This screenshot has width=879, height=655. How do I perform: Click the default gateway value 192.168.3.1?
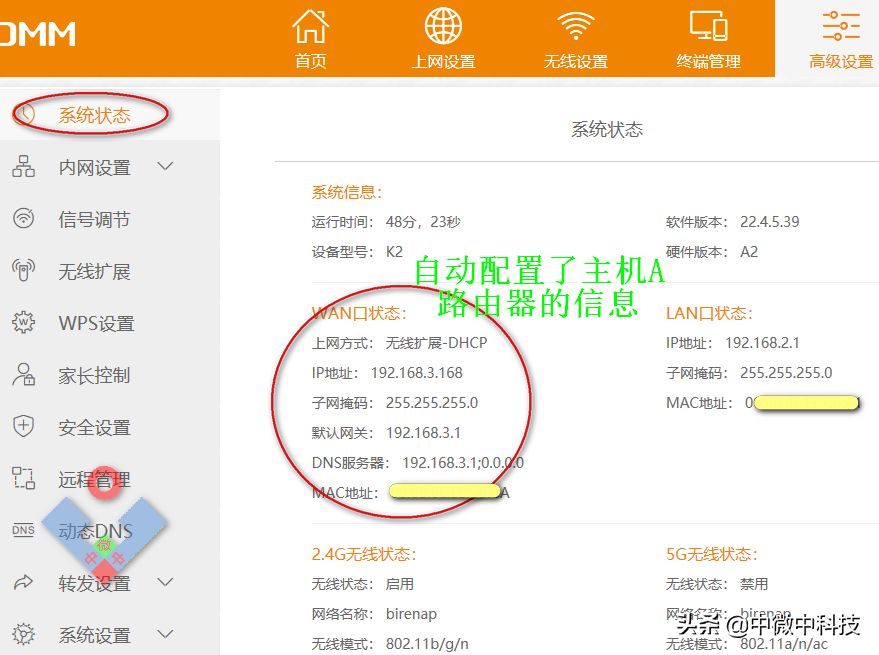pos(423,433)
